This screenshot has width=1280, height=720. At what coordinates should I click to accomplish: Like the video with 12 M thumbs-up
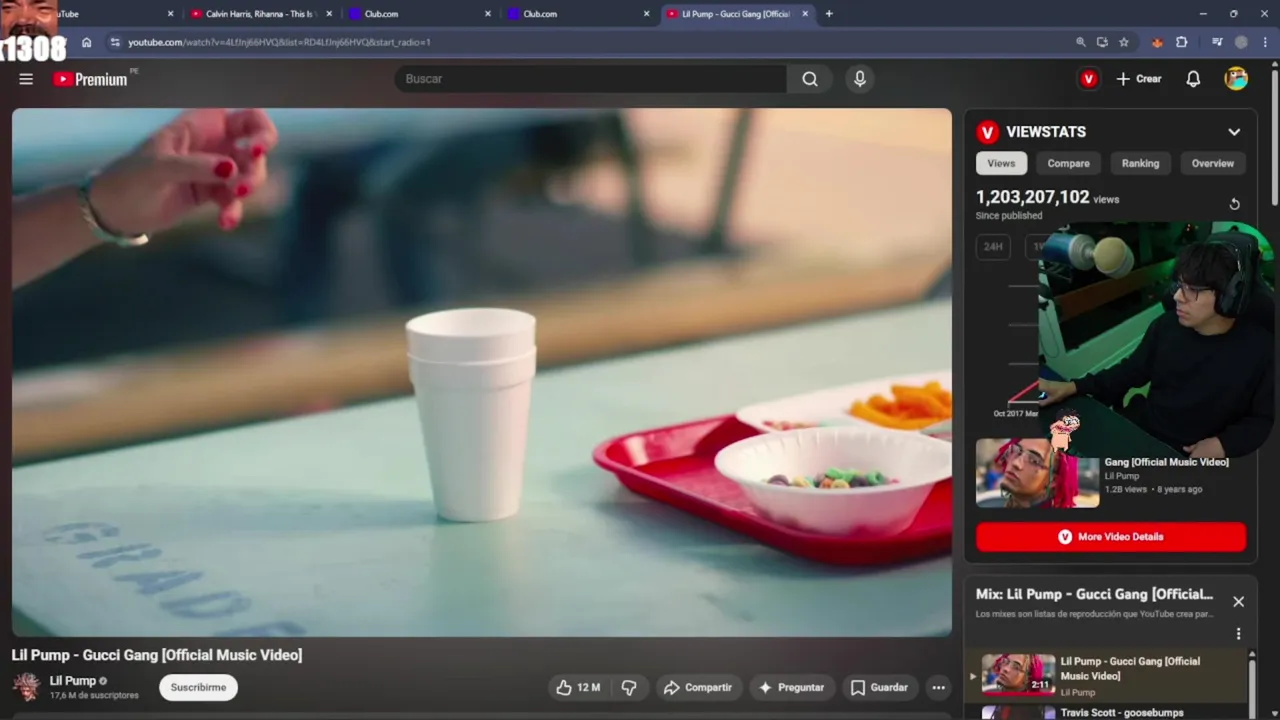(x=578, y=687)
